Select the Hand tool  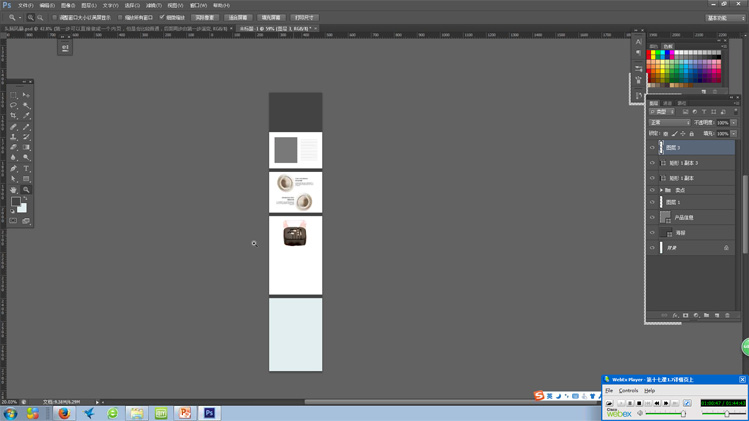(14, 189)
